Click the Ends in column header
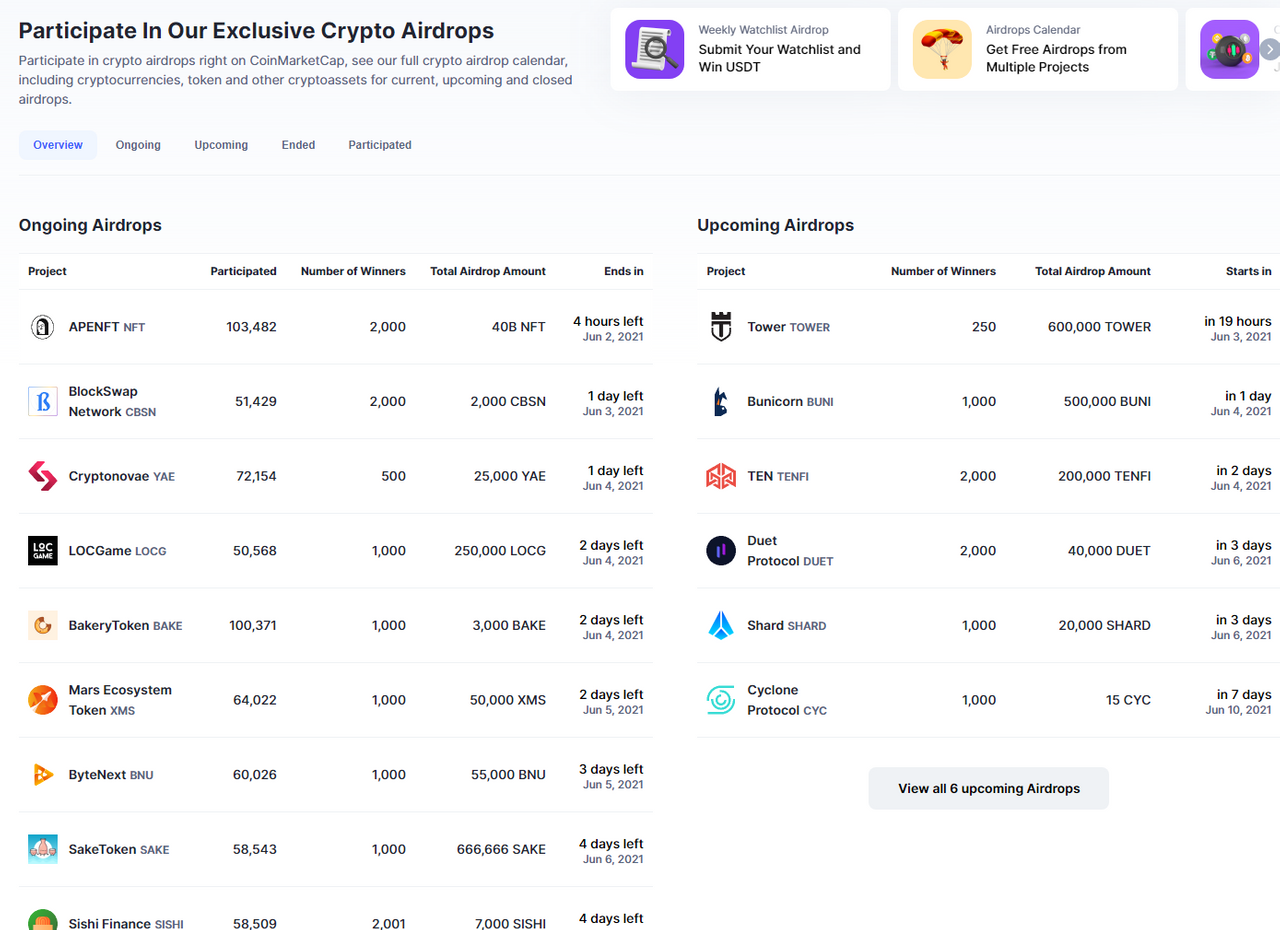1280x930 pixels. 624,271
